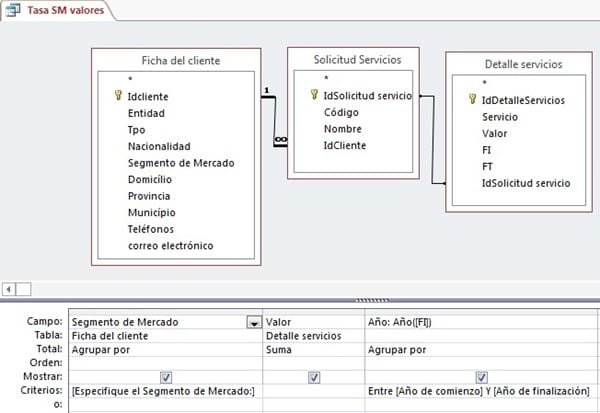Click the infinity symbol on the relationship line
600x413 pixels.
(x=280, y=140)
